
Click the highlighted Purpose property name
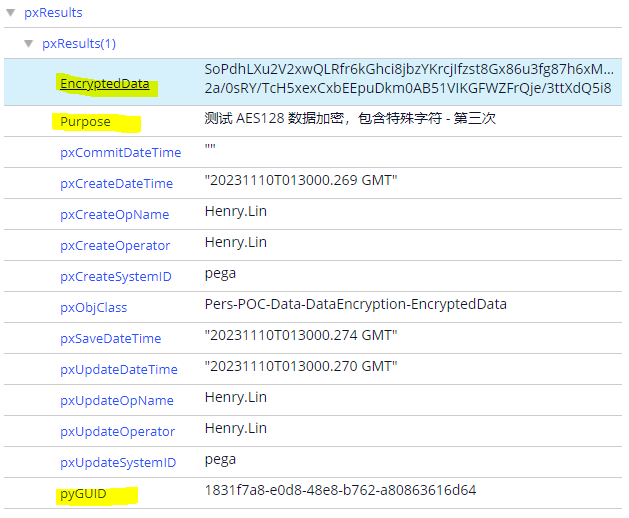click(85, 123)
